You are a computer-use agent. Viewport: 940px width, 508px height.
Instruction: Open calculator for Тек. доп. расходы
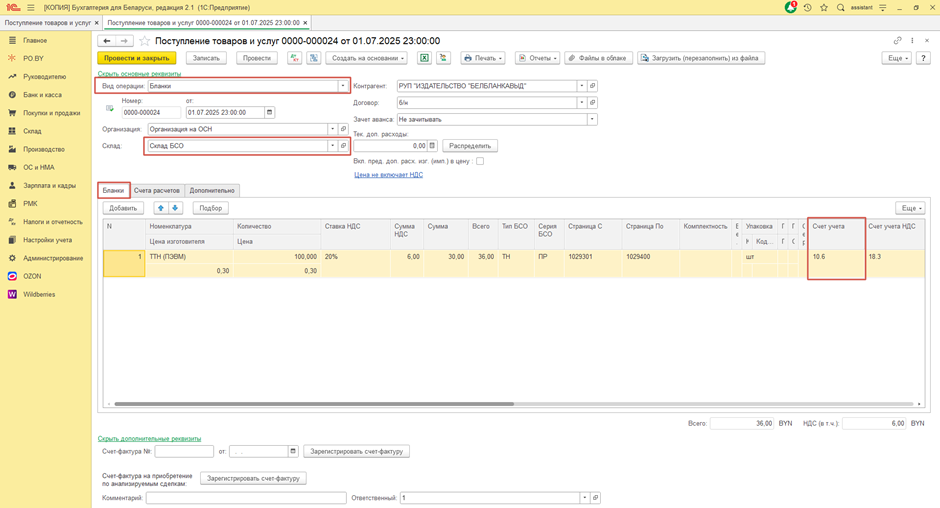click(432, 146)
